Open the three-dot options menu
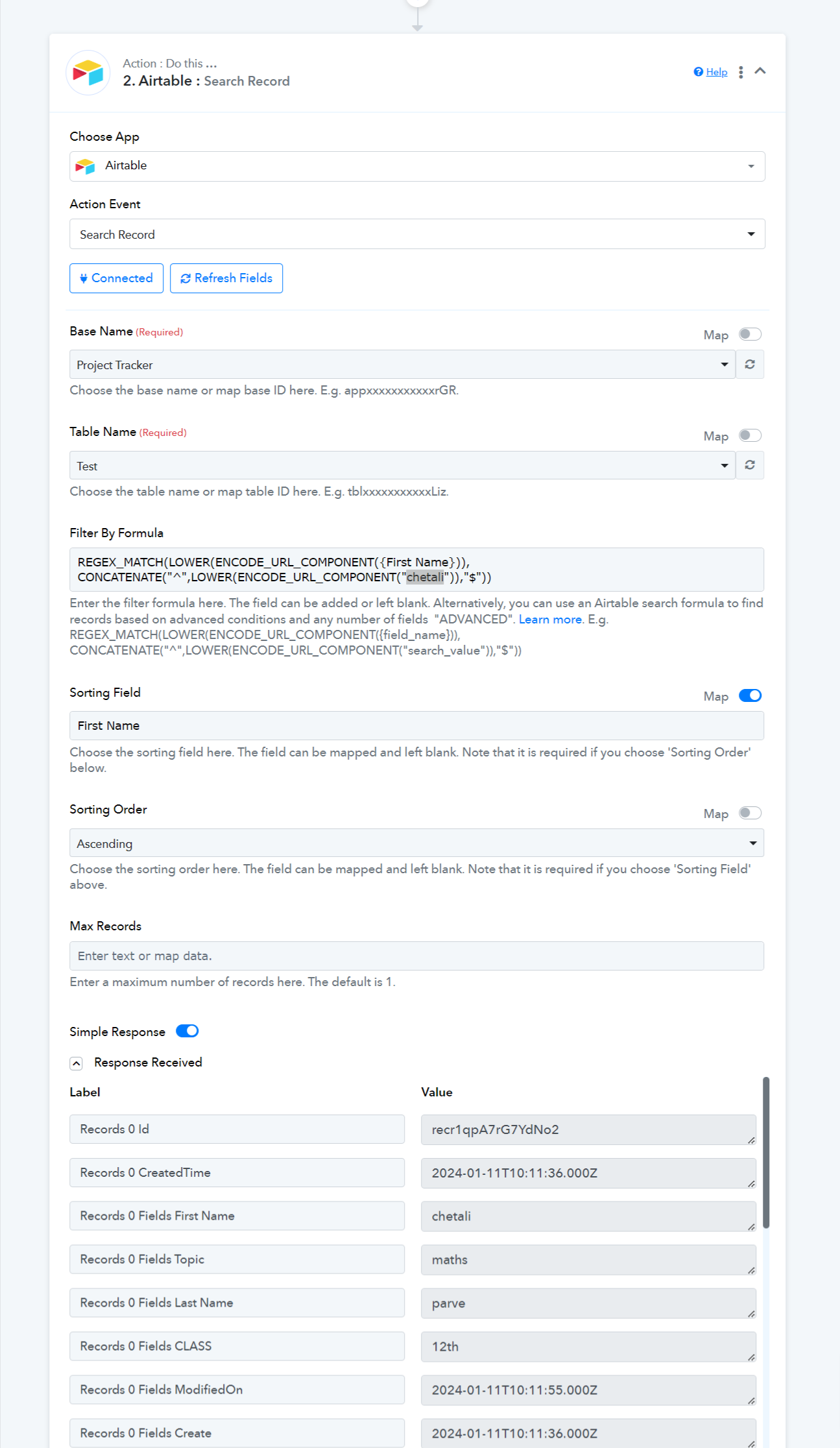840x1448 pixels. (x=741, y=72)
